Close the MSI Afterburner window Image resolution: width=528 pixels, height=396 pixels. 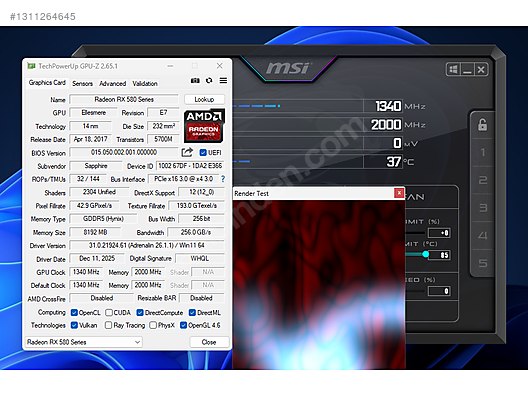click(x=481, y=70)
